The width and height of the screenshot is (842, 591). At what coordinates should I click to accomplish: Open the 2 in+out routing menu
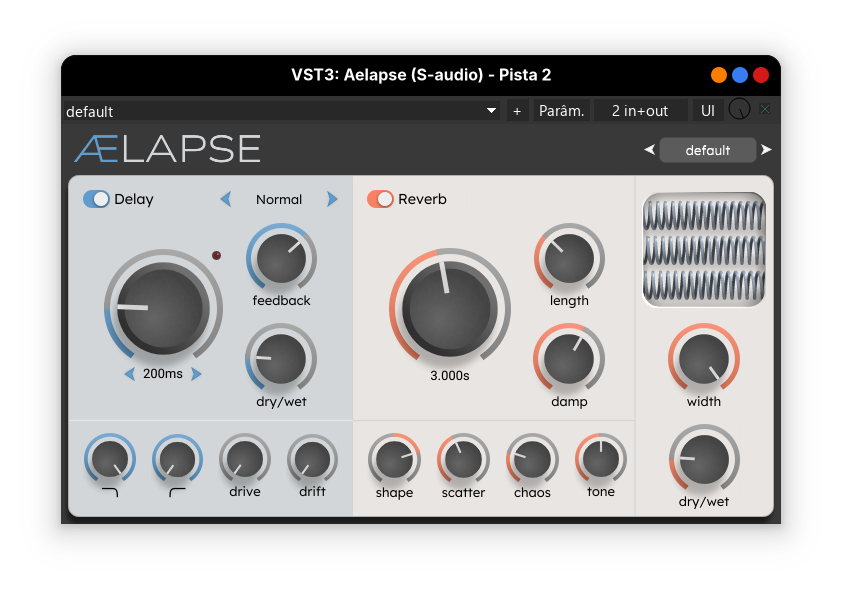point(640,110)
